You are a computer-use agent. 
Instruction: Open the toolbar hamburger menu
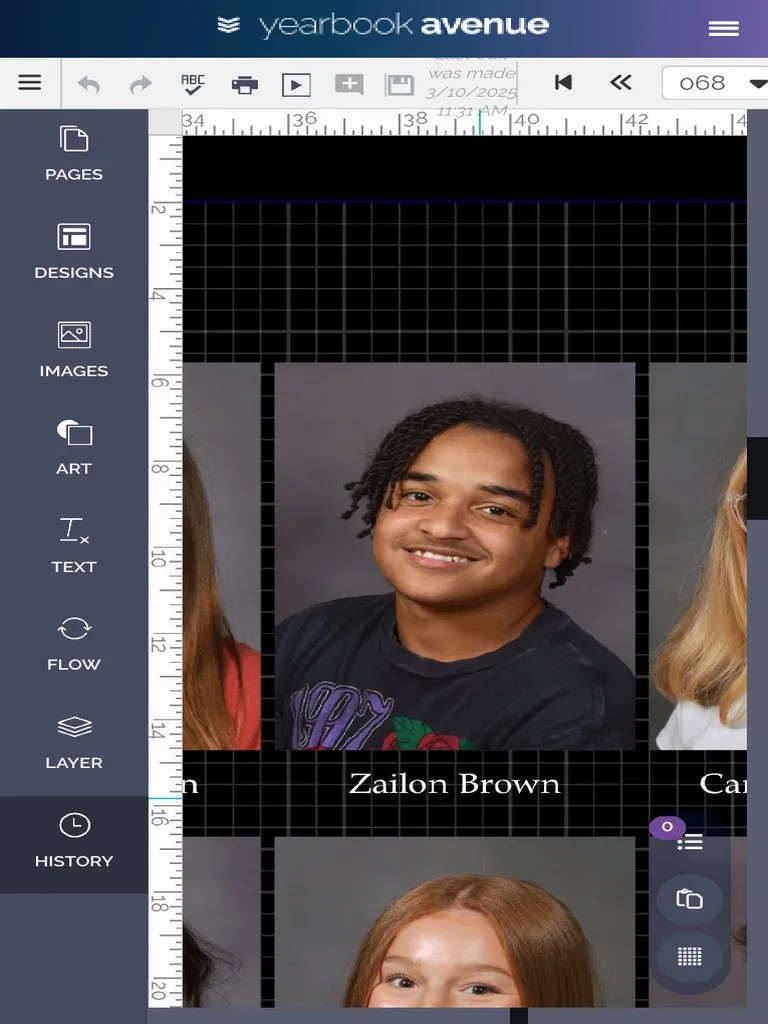[x=29, y=83]
